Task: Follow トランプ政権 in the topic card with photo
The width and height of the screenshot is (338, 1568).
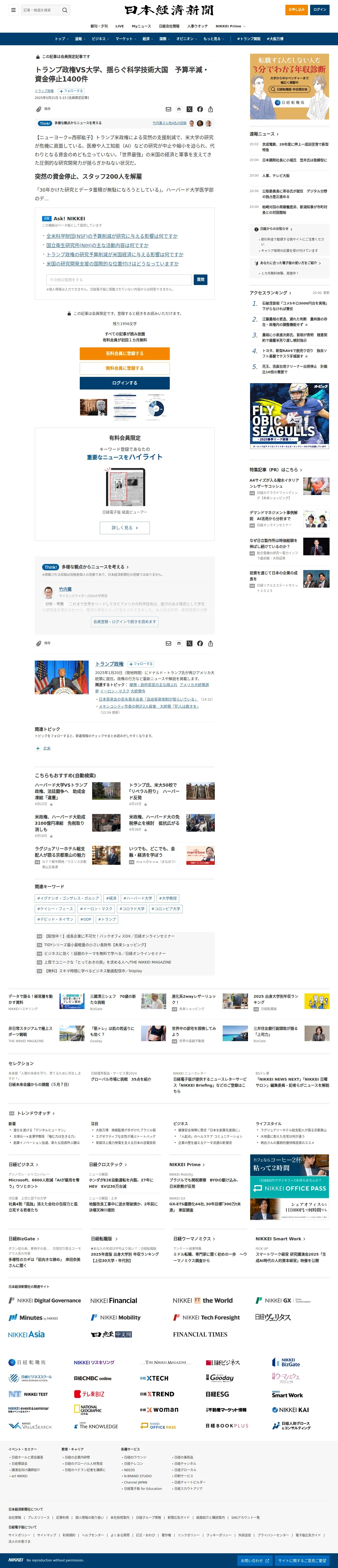Action: click(141, 664)
